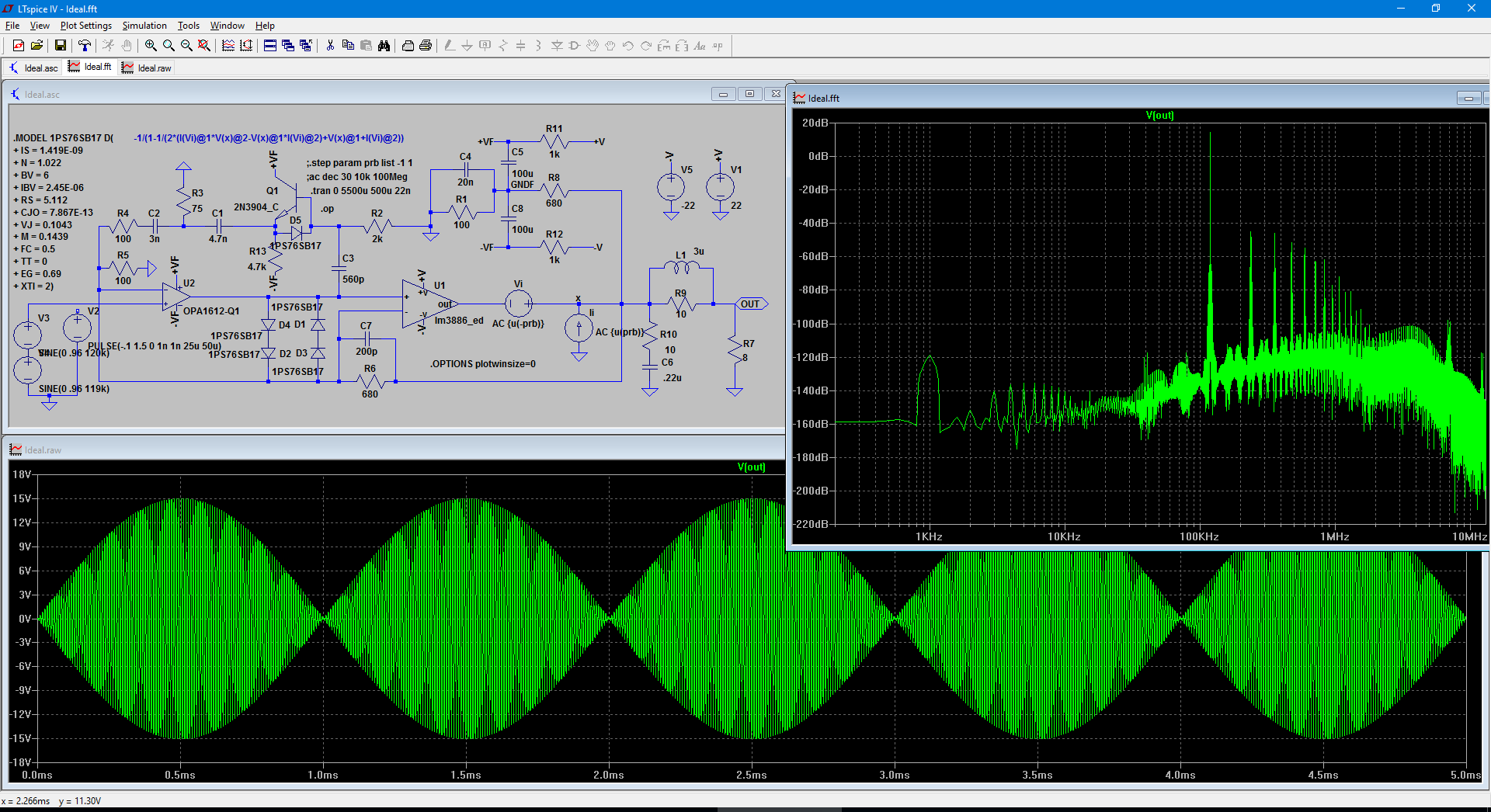Click Zoom to Fit crossed magnifier icon
Screen dimensions: 1491x812
click(204, 46)
